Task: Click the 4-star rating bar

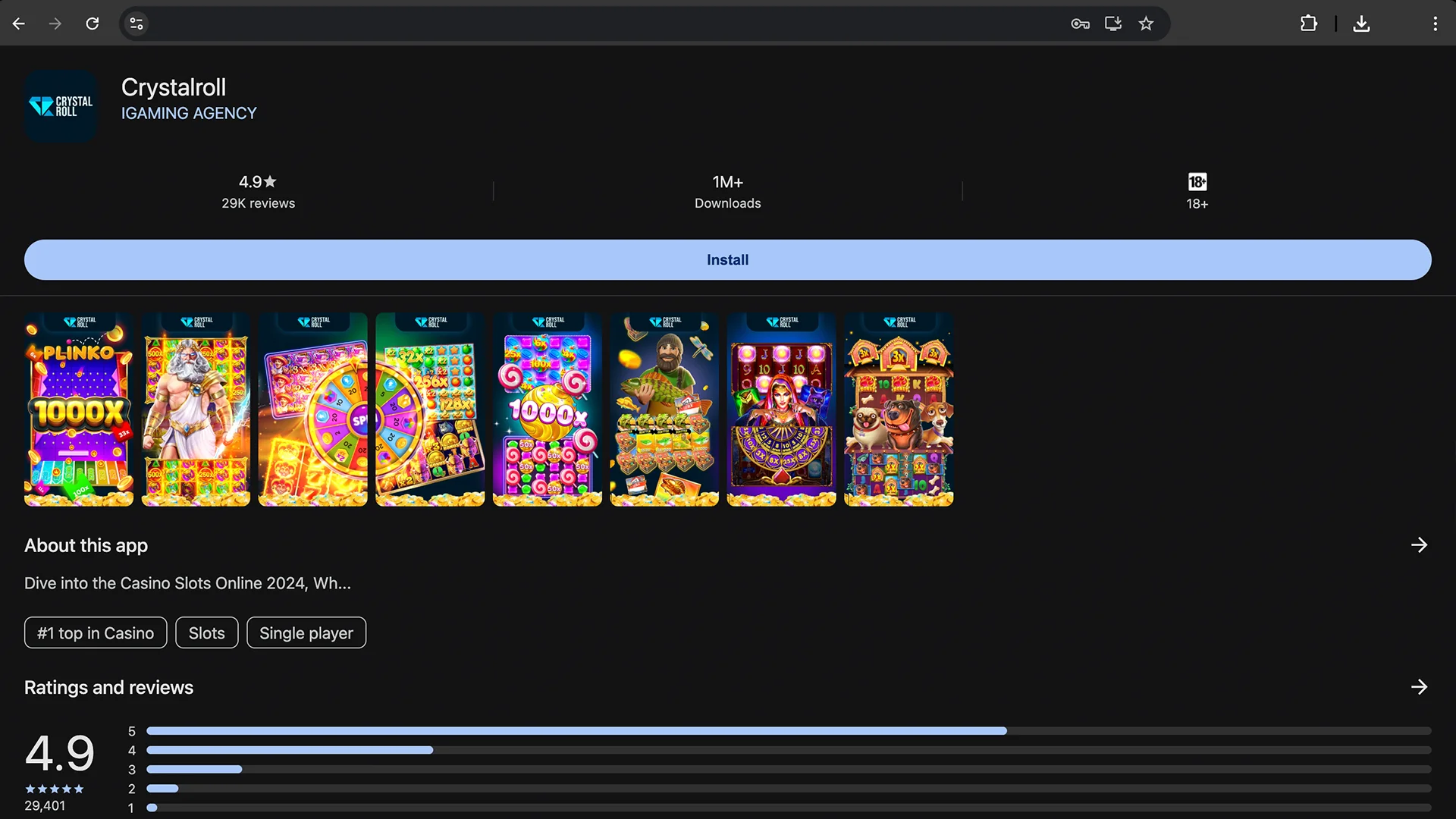Action: [789, 750]
